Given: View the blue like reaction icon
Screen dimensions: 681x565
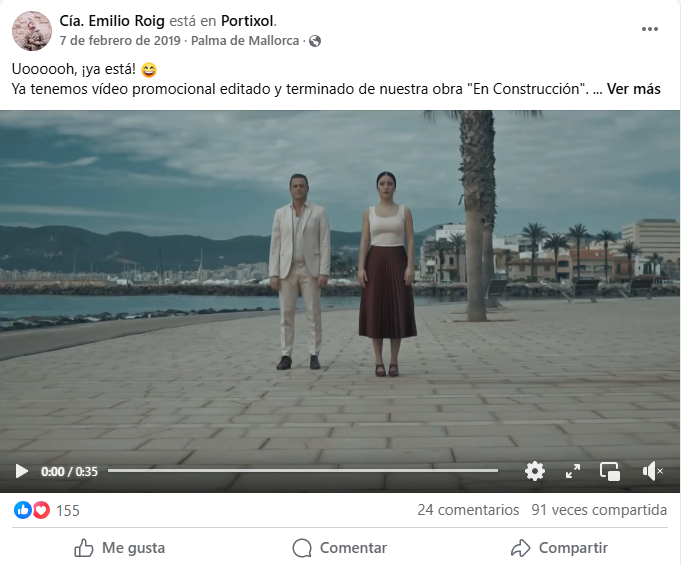Looking at the screenshot, I should click(x=23, y=510).
